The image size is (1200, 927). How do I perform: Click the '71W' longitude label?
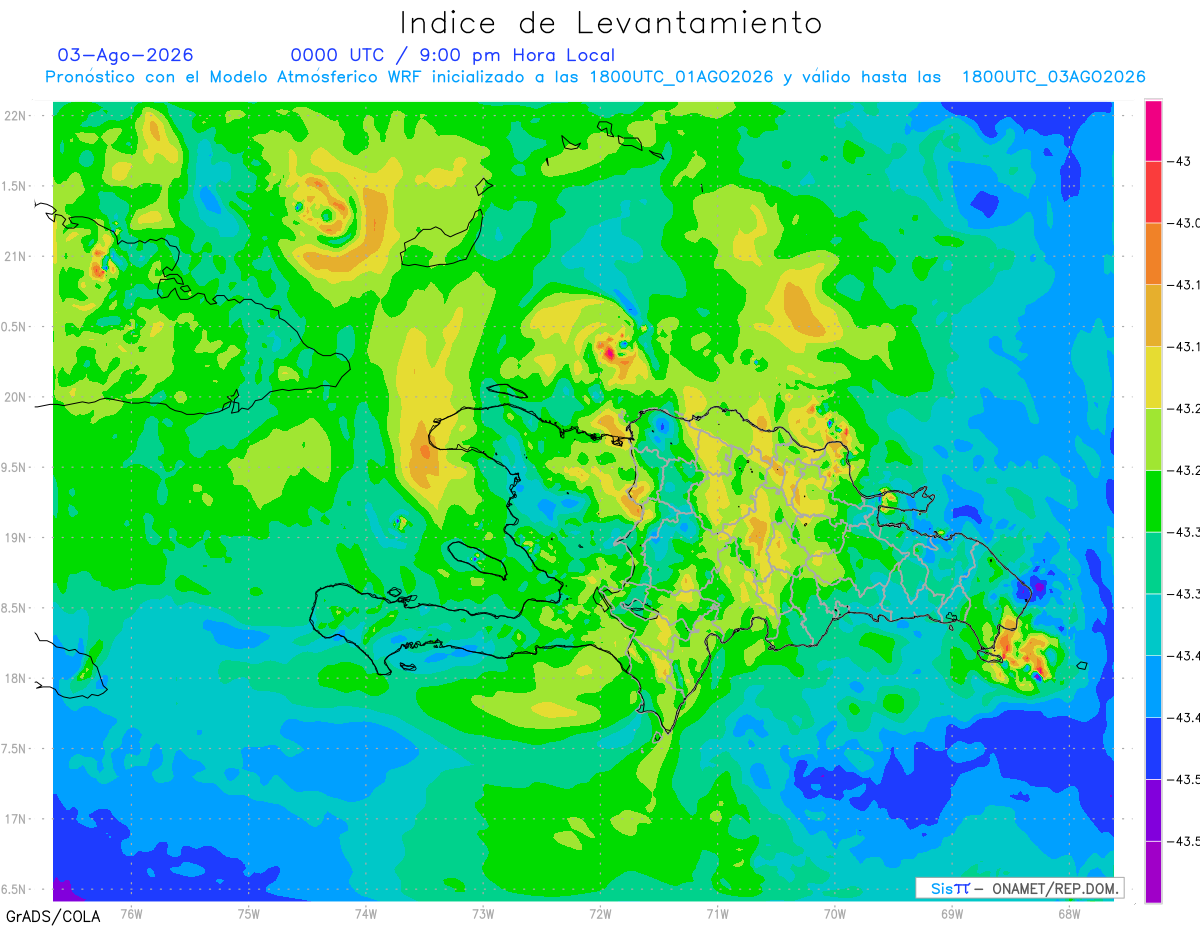click(x=717, y=913)
